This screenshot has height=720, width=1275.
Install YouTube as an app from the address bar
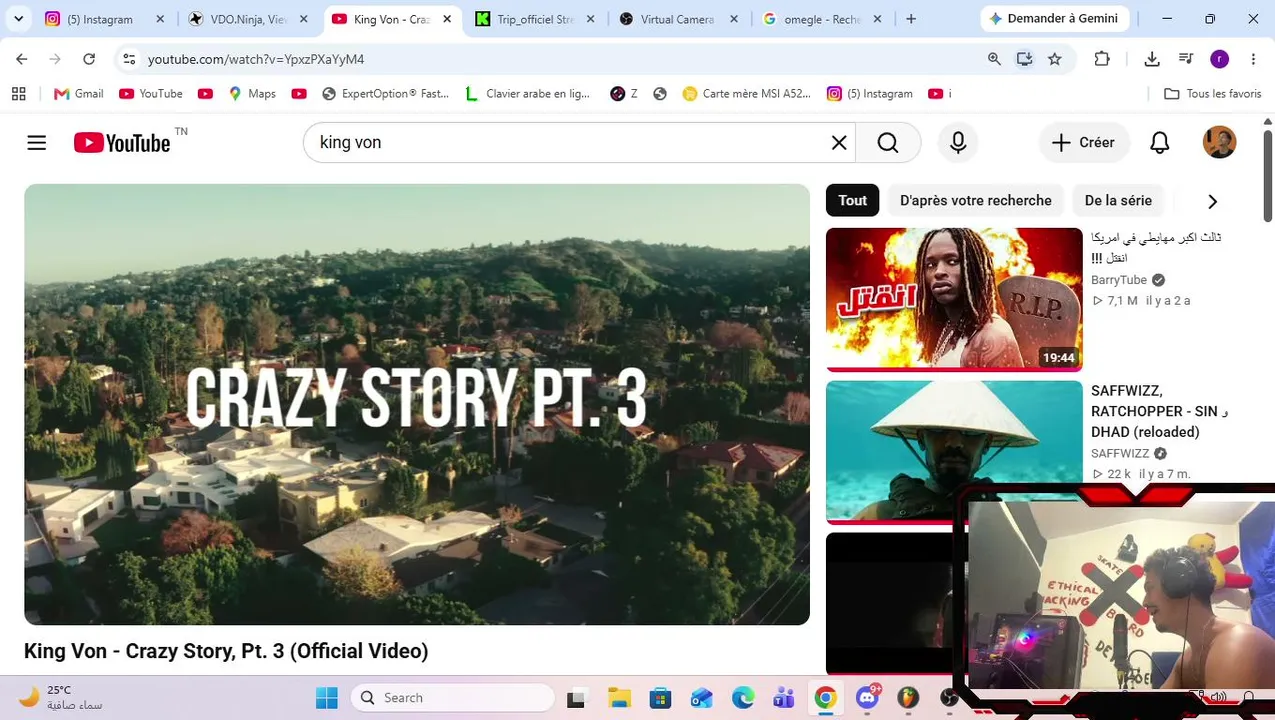[1024, 59]
